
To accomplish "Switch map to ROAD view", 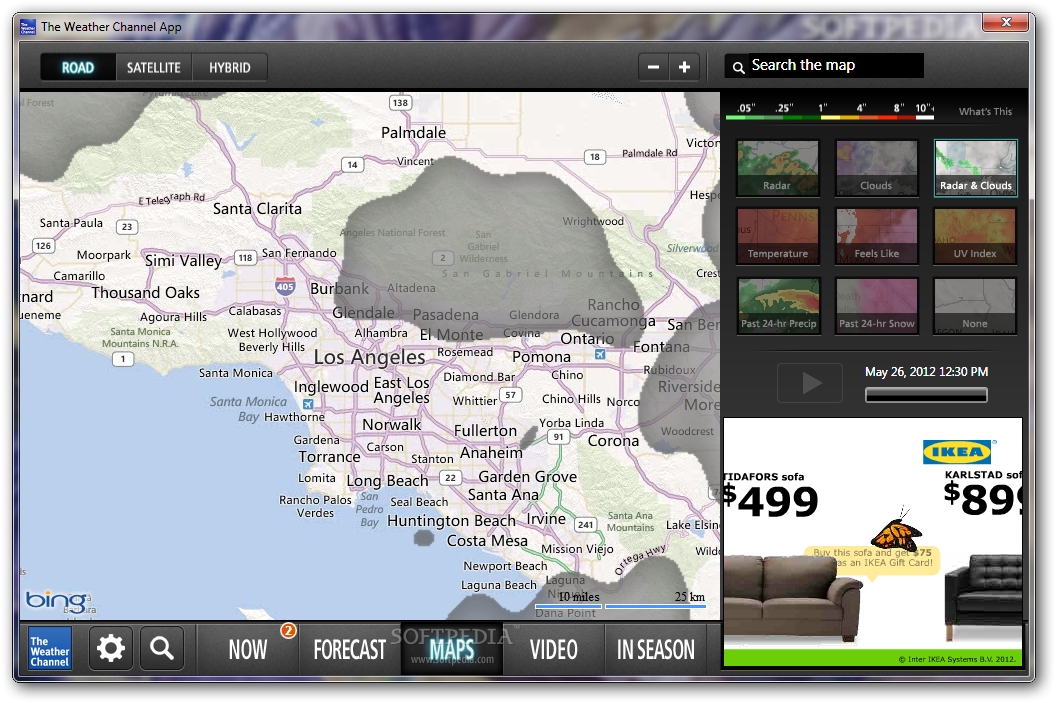I will pyautogui.click(x=77, y=67).
